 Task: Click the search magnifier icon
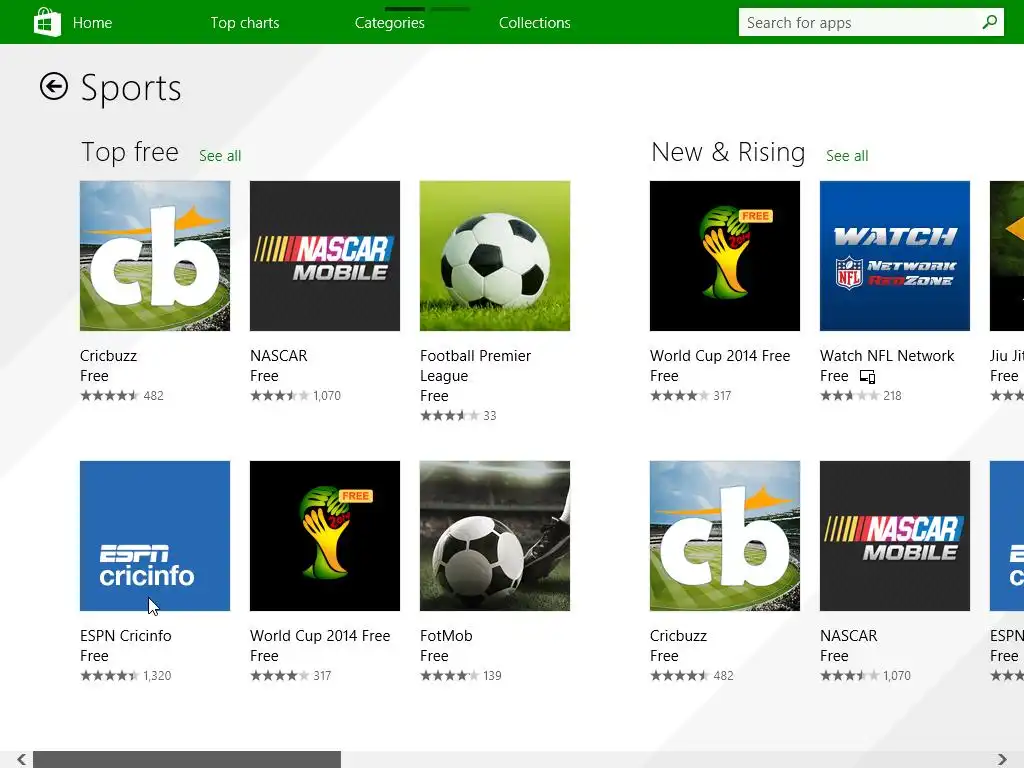point(990,22)
